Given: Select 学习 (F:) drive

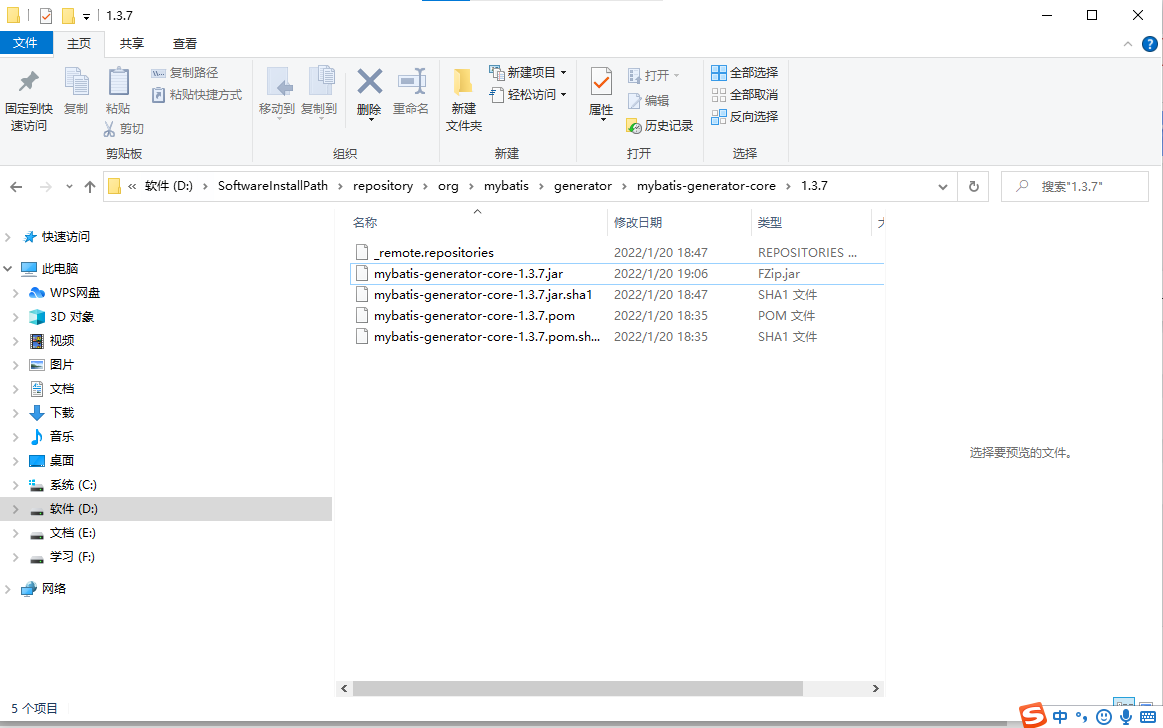Looking at the screenshot, I should (x=72, y=557).
